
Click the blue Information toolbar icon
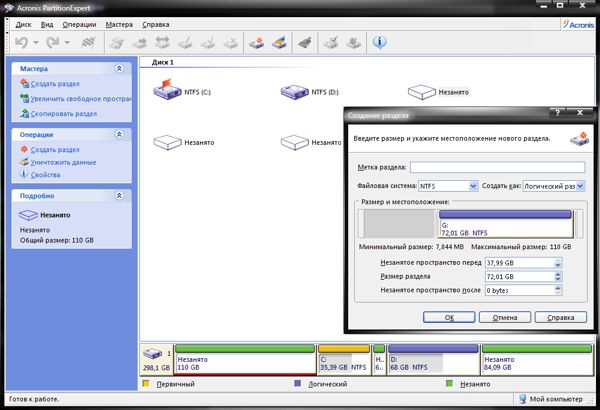pyautogui.click(x=379, y=42)
